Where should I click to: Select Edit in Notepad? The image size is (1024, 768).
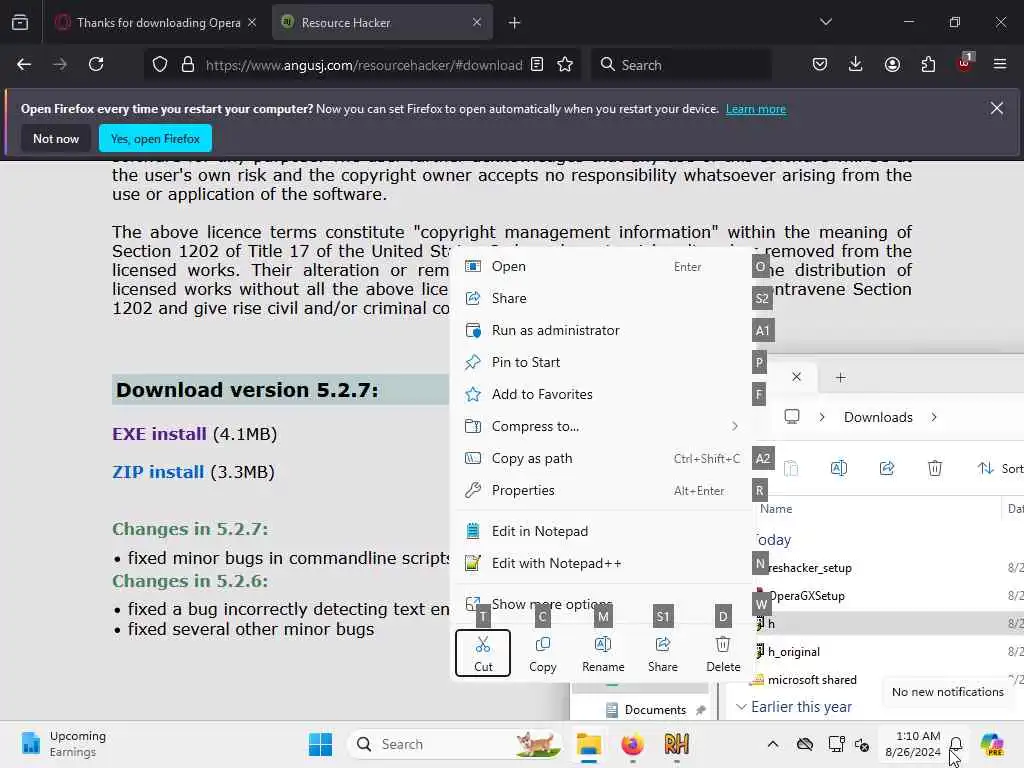coord(603,532)
